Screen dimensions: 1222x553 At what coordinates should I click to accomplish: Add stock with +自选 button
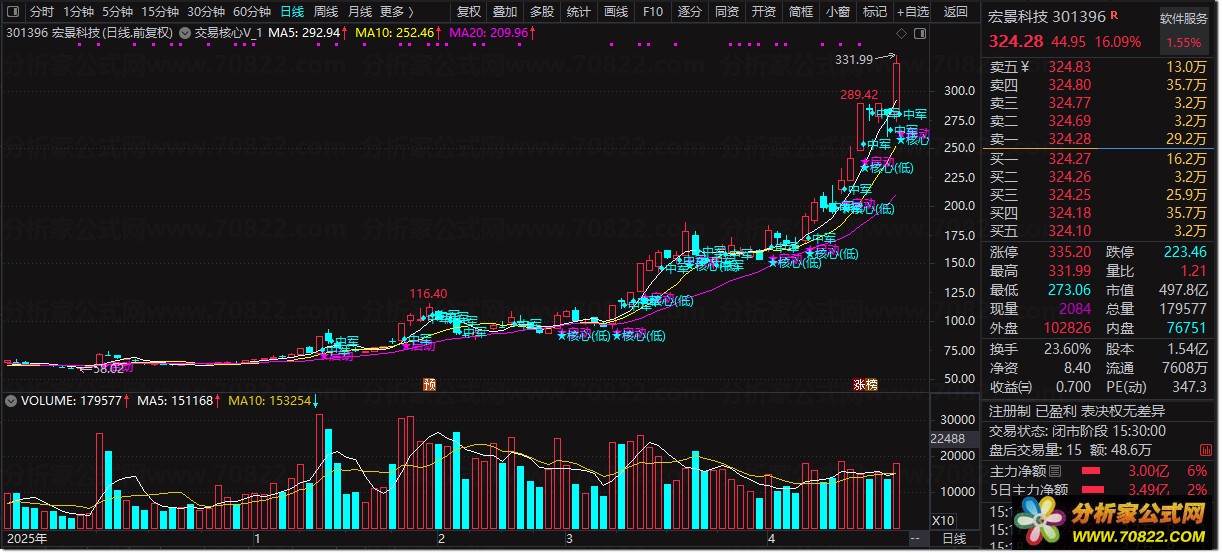(913, 12)
